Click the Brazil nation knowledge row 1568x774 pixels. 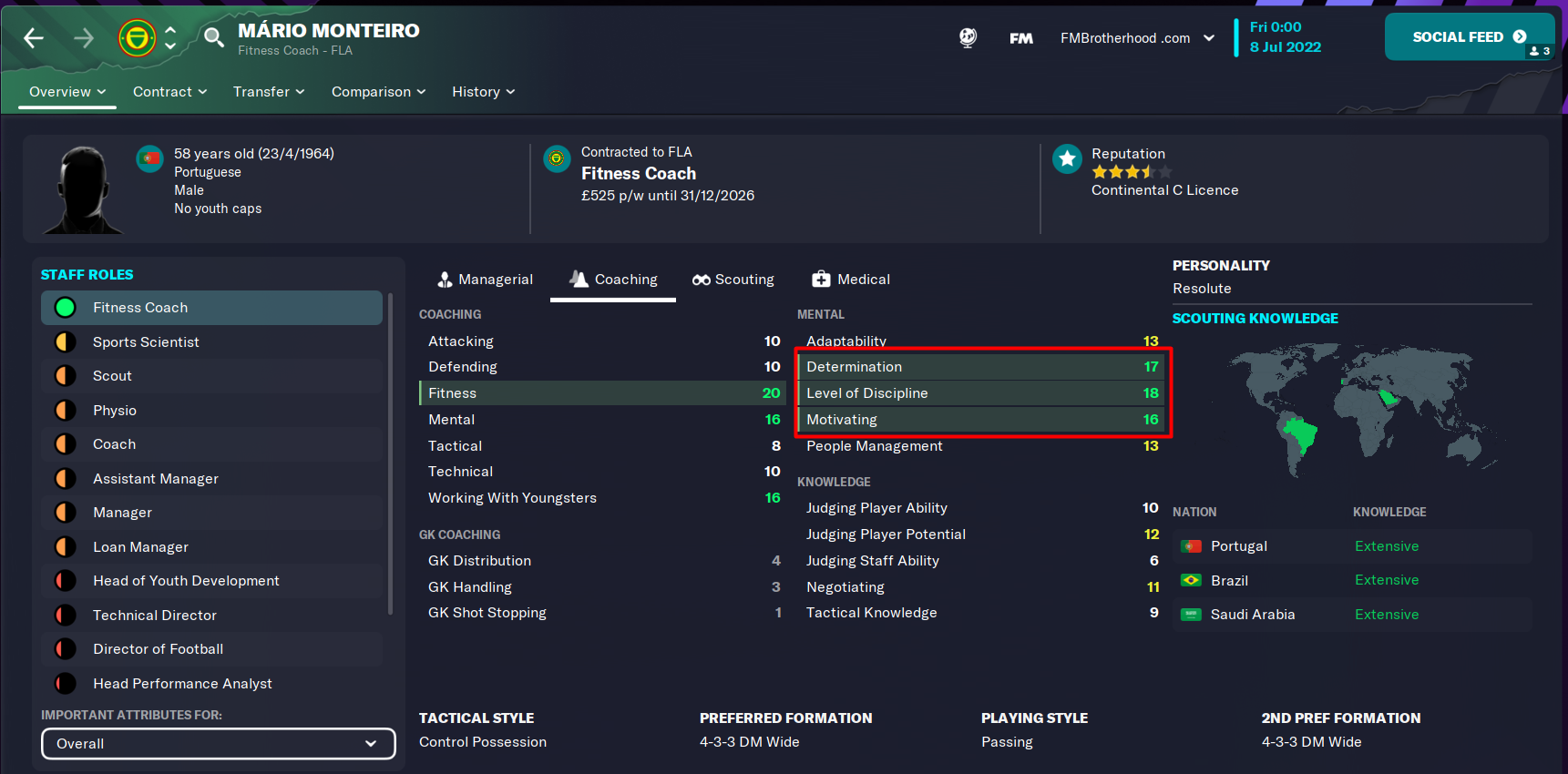(1352, 580)
